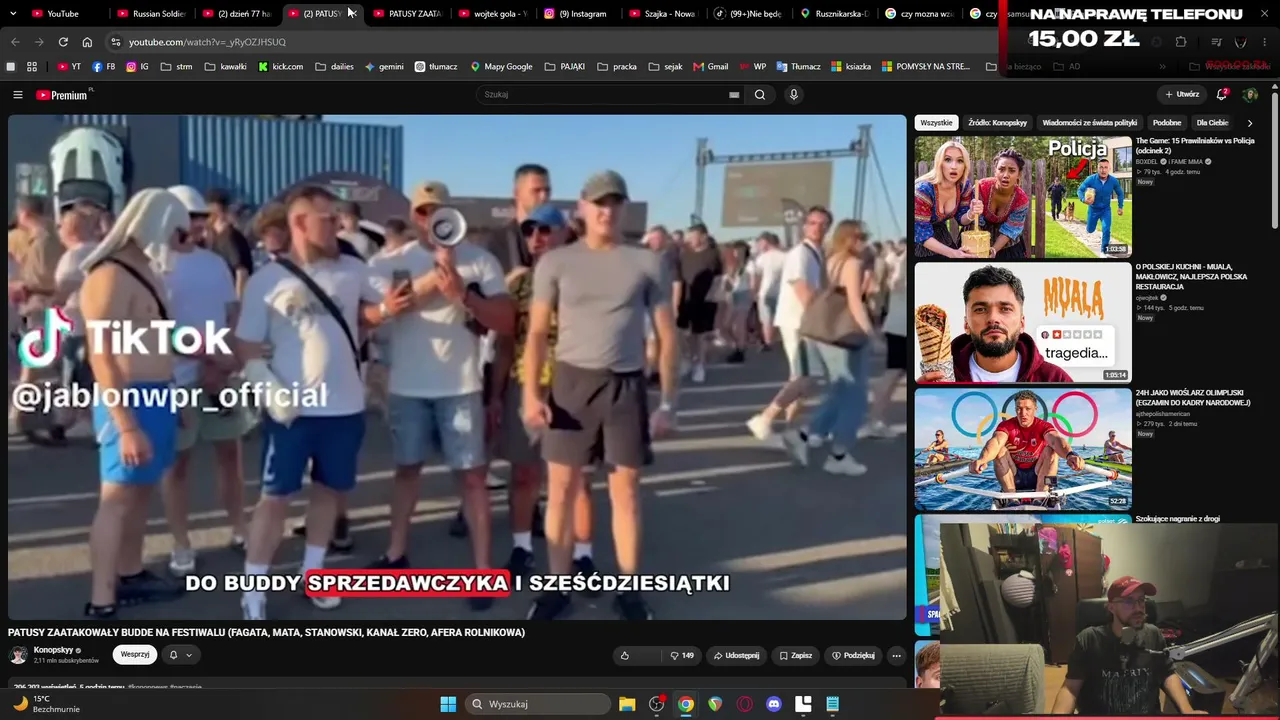The height and width of the screenshot is (720, 1280).
Task: Open the Gmail bookmark
Action: coord(711,67)
